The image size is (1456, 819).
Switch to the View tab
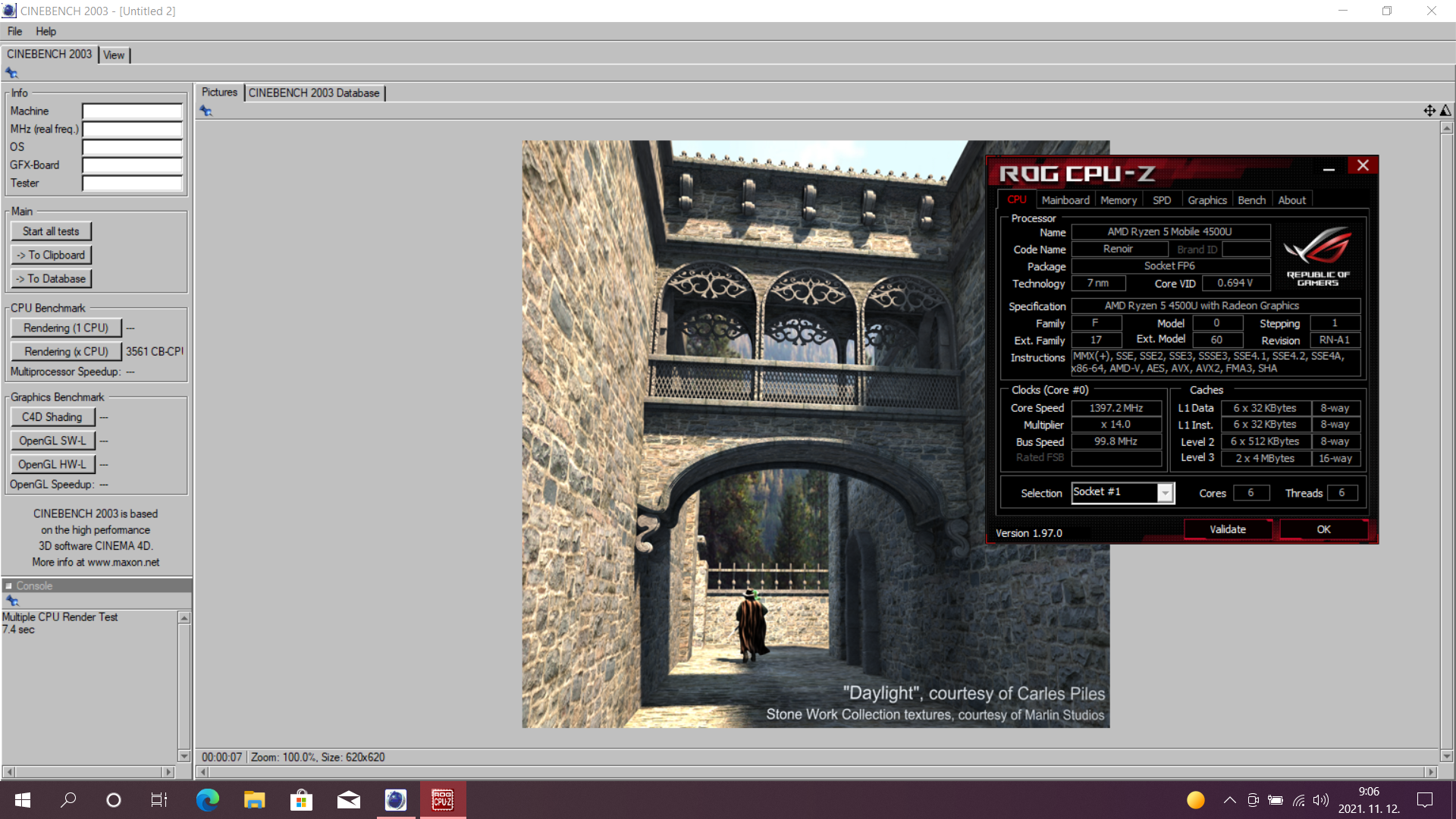(114, 55)
